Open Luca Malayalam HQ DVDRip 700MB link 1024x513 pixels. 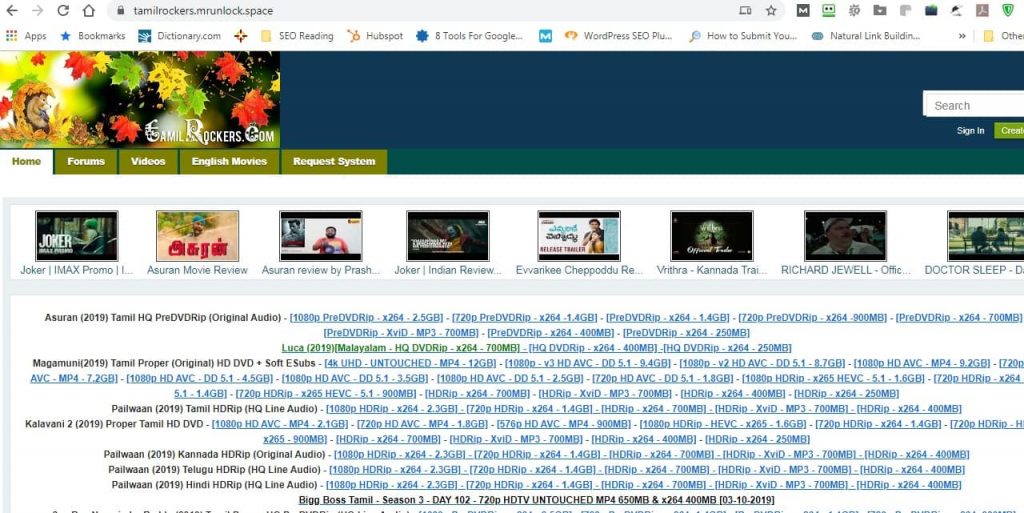(400, 348)
